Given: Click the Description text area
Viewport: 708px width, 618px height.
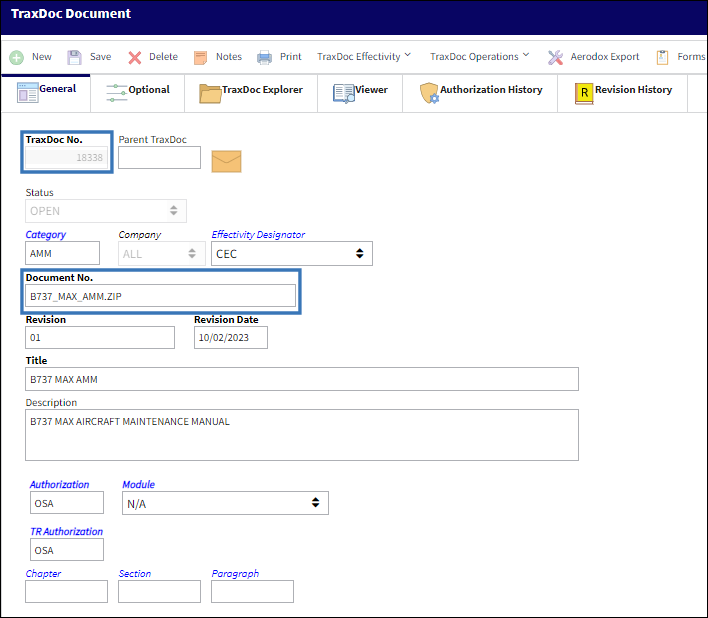Looking at the screenshot, I should click(x=302, y=435).
